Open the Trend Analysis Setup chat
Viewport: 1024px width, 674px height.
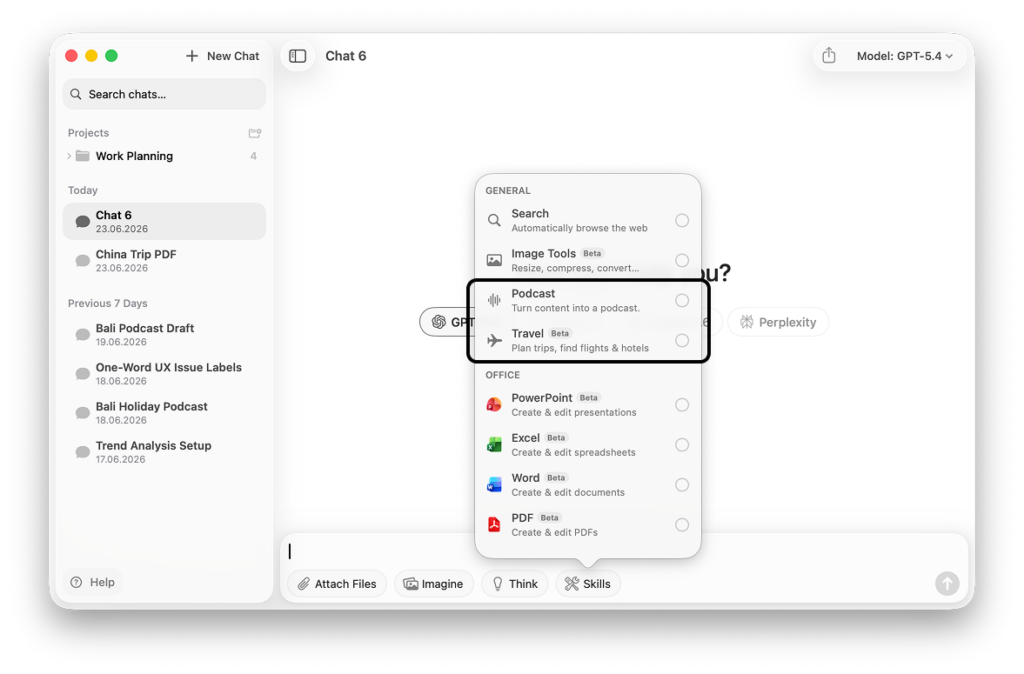click(x=165, y=452)
